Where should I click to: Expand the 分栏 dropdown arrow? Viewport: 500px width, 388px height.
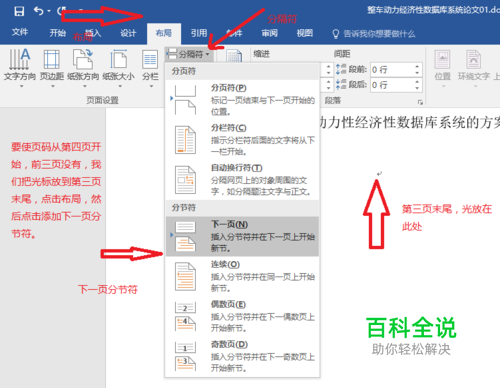[x=151, y=86]
